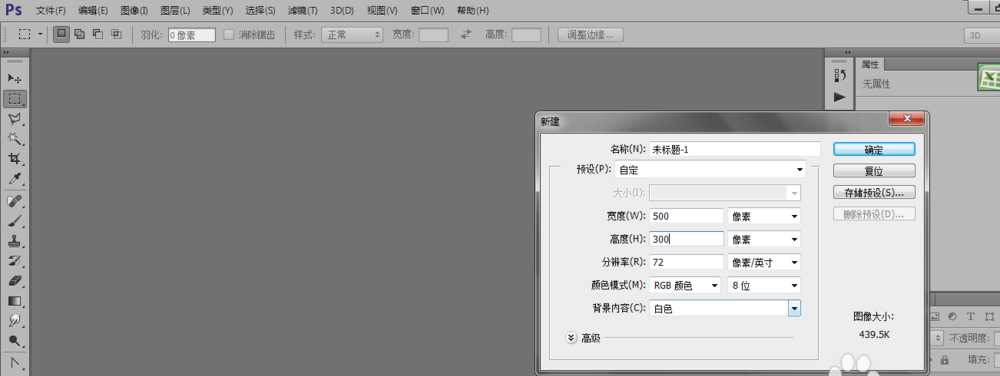The width and height of the screenshot is (1000, 376).
Task: Open the 选择(S) menu
Action: [x=260, y=11]
